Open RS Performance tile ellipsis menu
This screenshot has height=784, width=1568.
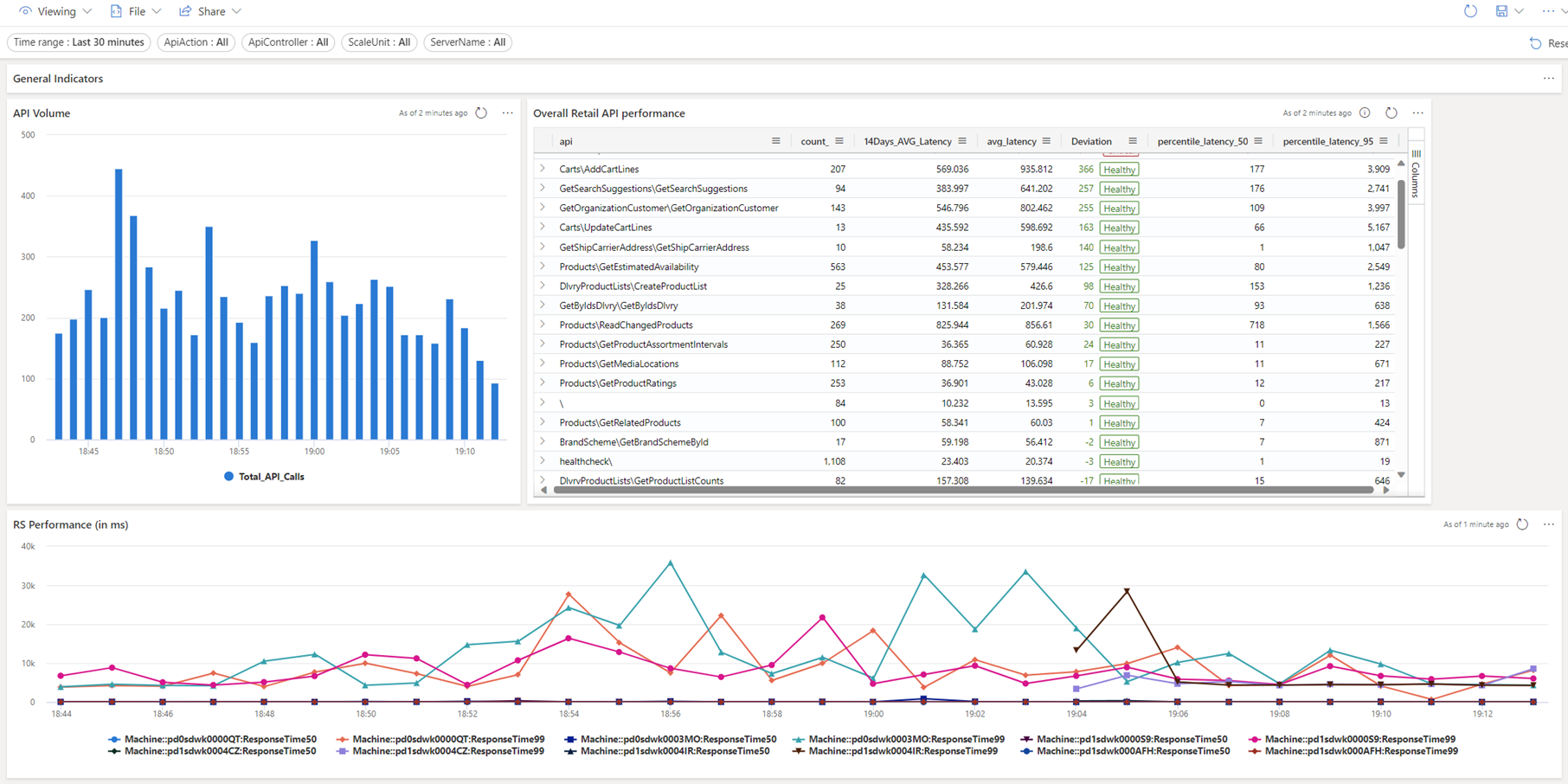(x=1548, y=524)
